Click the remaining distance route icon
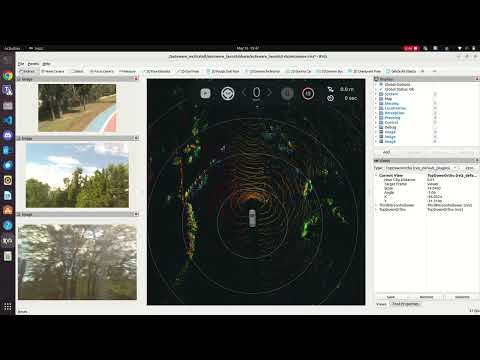Screen dimensions: 480x360 330,89
